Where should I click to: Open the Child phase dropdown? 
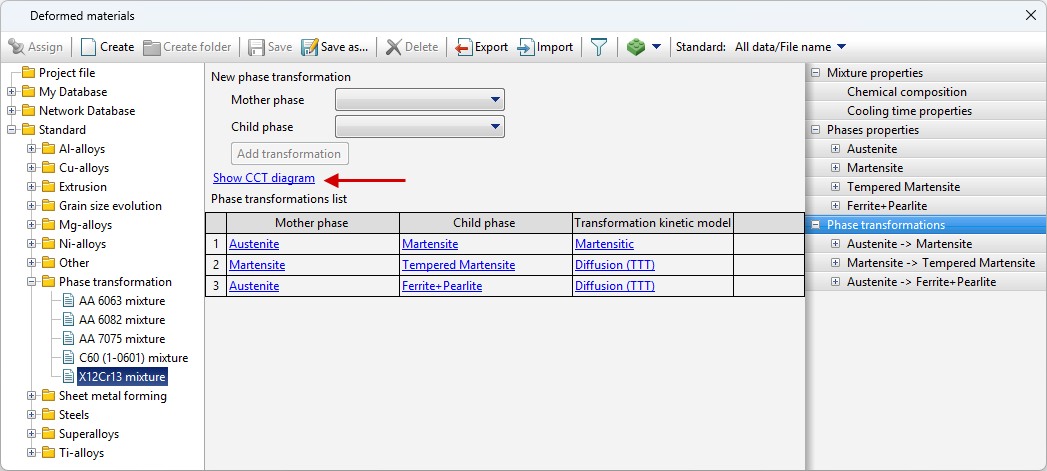point(495,127)
